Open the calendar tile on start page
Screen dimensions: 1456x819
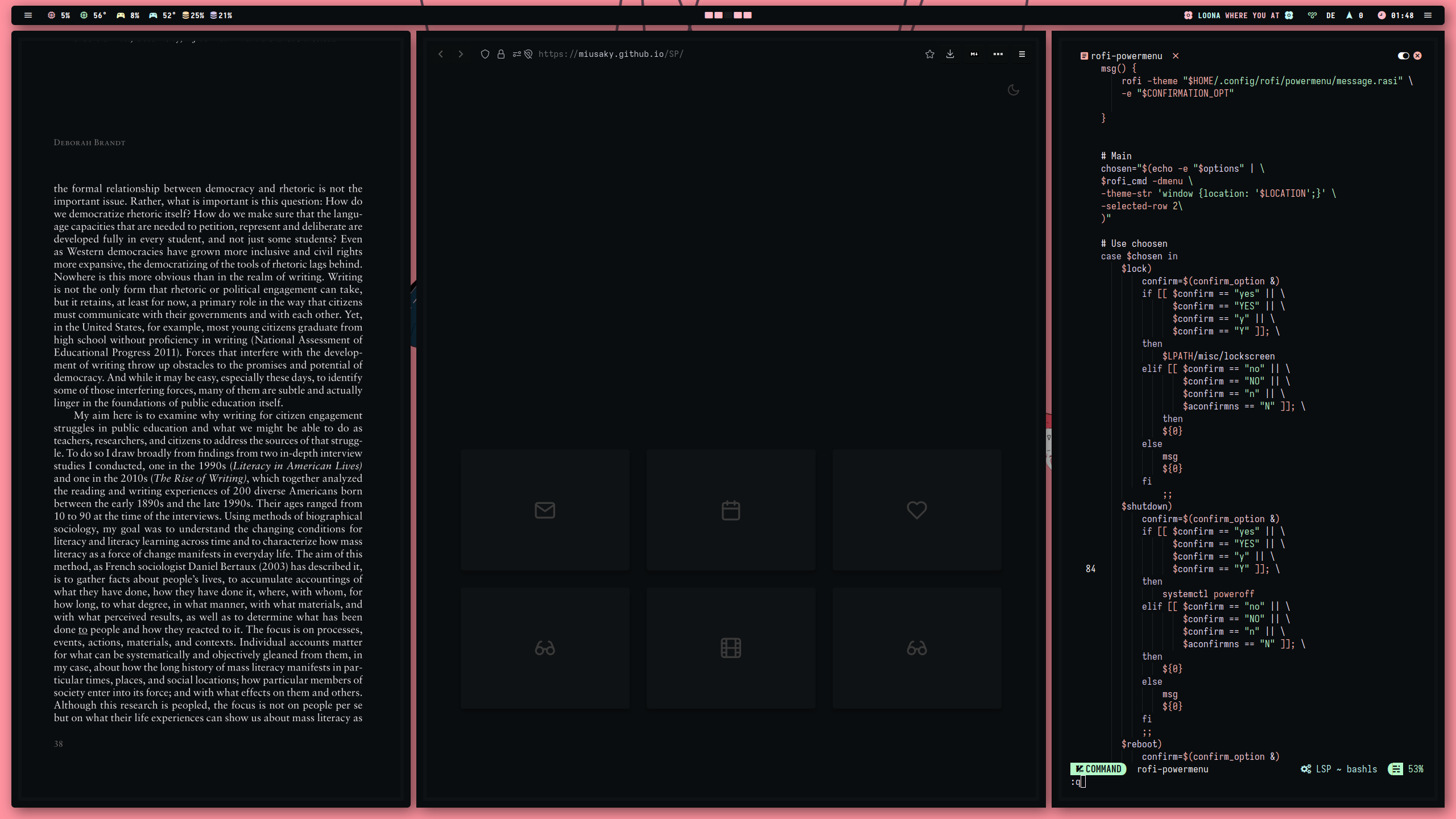click(731, 510)
